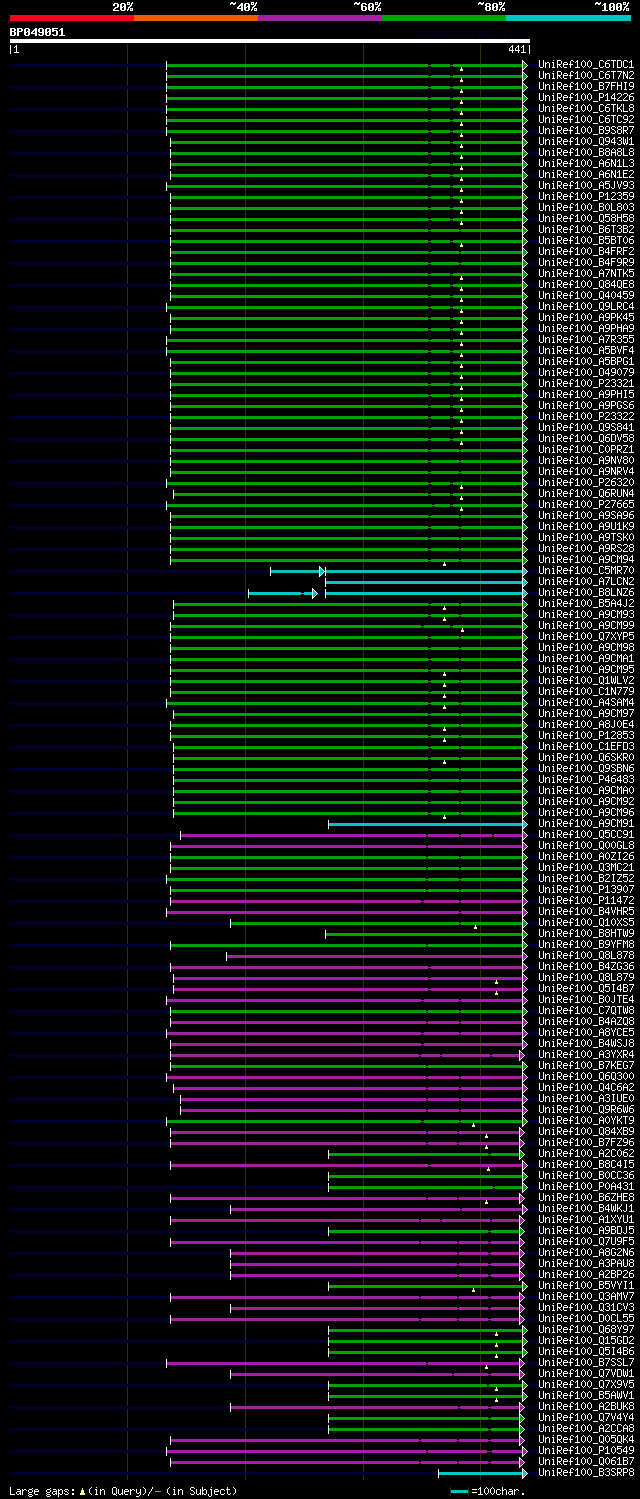Image resolution: width=640 pixels, height=1499 pixels.
Task: Select the label UniRef100_A7NTK5
Action: (x=586, y=274)
